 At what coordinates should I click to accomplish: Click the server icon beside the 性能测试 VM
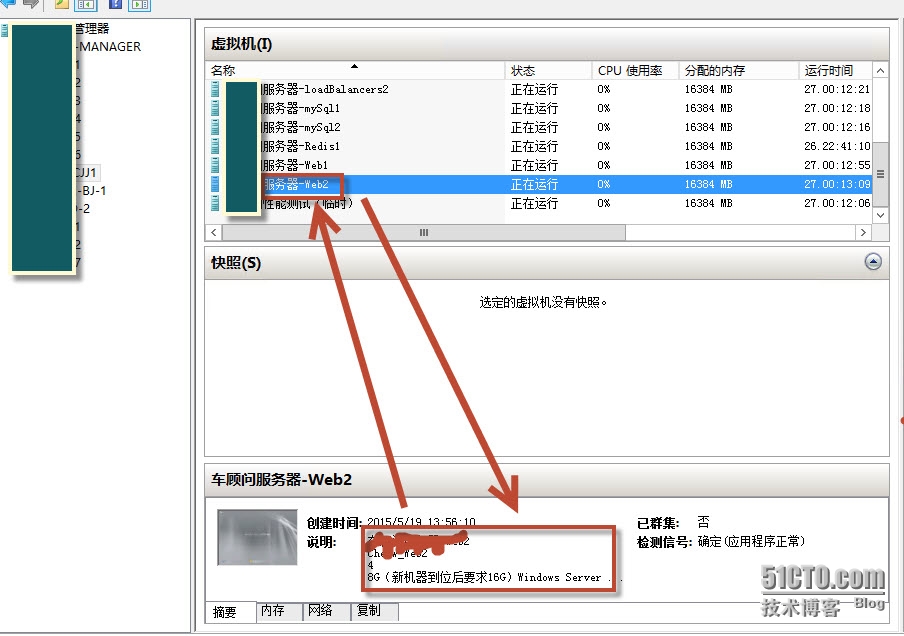(x=215, y=203)
